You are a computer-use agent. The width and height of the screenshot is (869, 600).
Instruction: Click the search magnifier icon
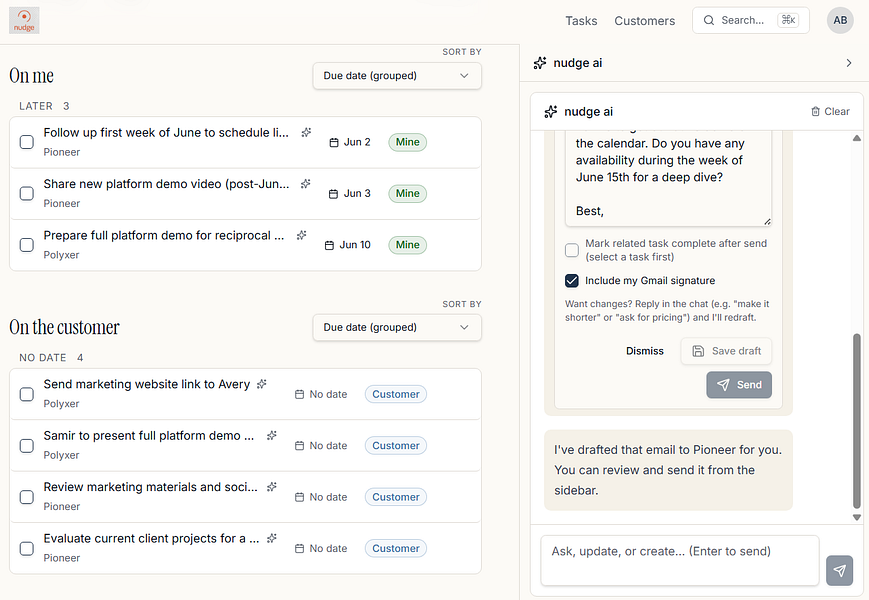708,20
